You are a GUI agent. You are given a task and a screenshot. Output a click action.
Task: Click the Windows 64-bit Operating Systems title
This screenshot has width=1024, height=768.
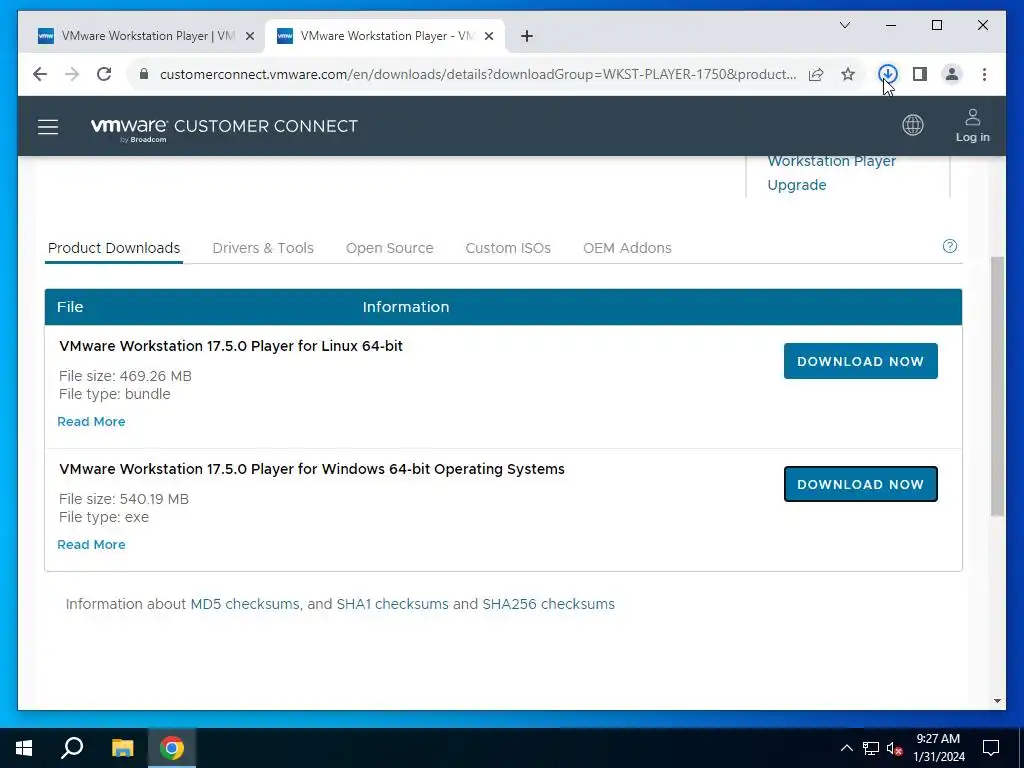tap(312, 470)
